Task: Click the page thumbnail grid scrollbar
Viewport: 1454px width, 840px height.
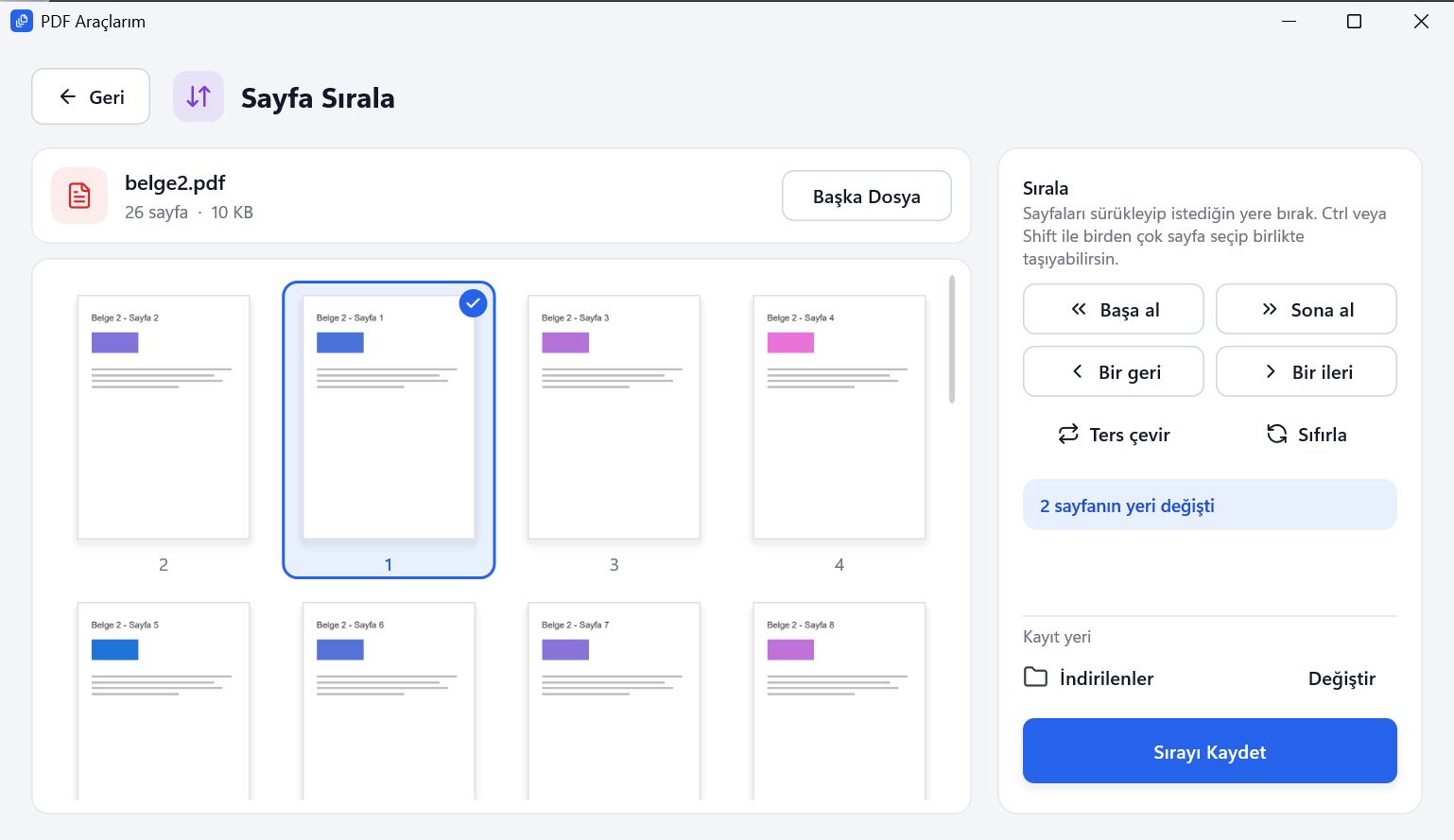Action: click(x=952, y=339)
